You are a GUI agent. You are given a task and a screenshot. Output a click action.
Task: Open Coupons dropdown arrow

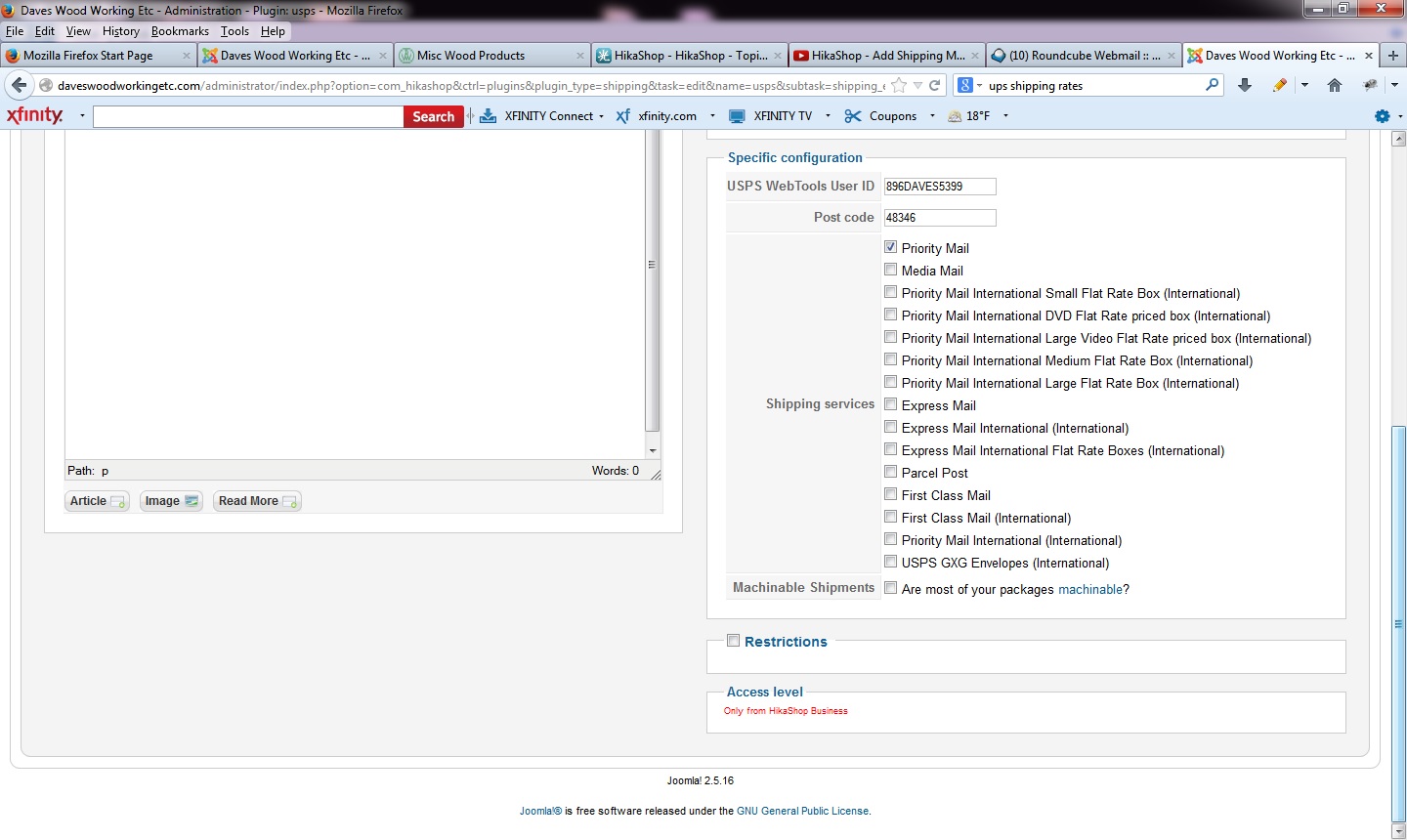(x=932, y=116)
